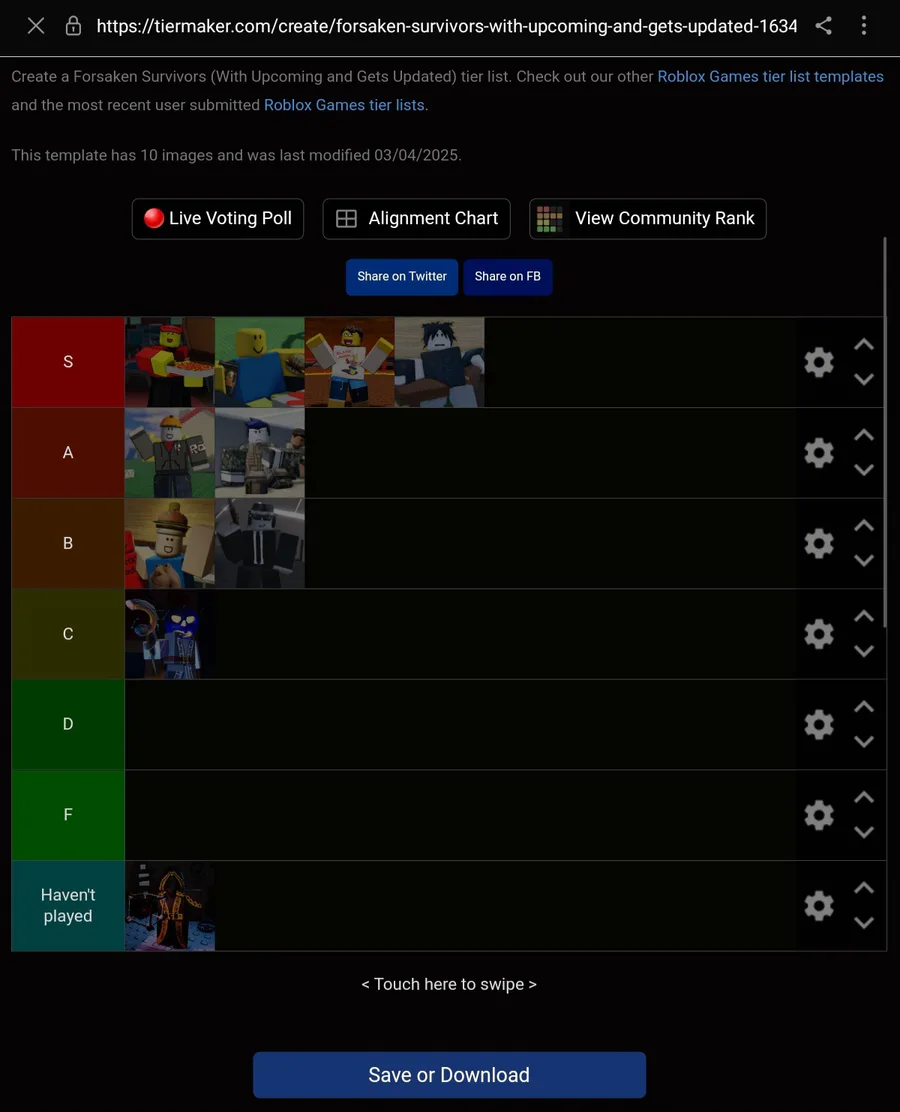Move the C tier row up
The height and width of the screenshot is (1112, 900).
864,616
